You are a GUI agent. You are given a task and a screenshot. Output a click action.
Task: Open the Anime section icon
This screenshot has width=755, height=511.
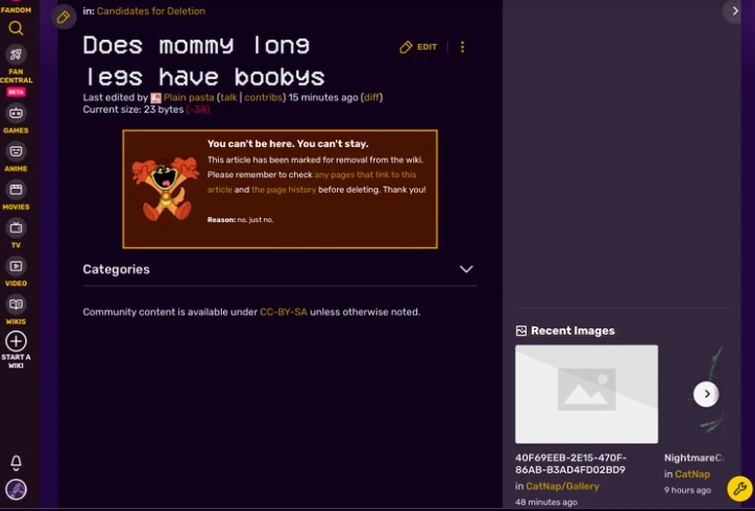click(16, 151)
